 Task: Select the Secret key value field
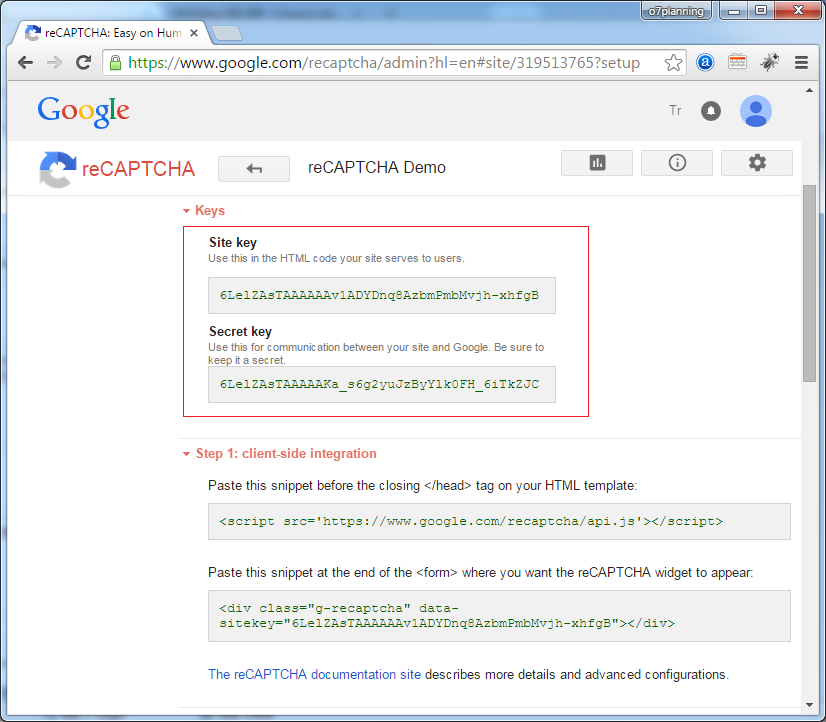[x=381, y=384]
